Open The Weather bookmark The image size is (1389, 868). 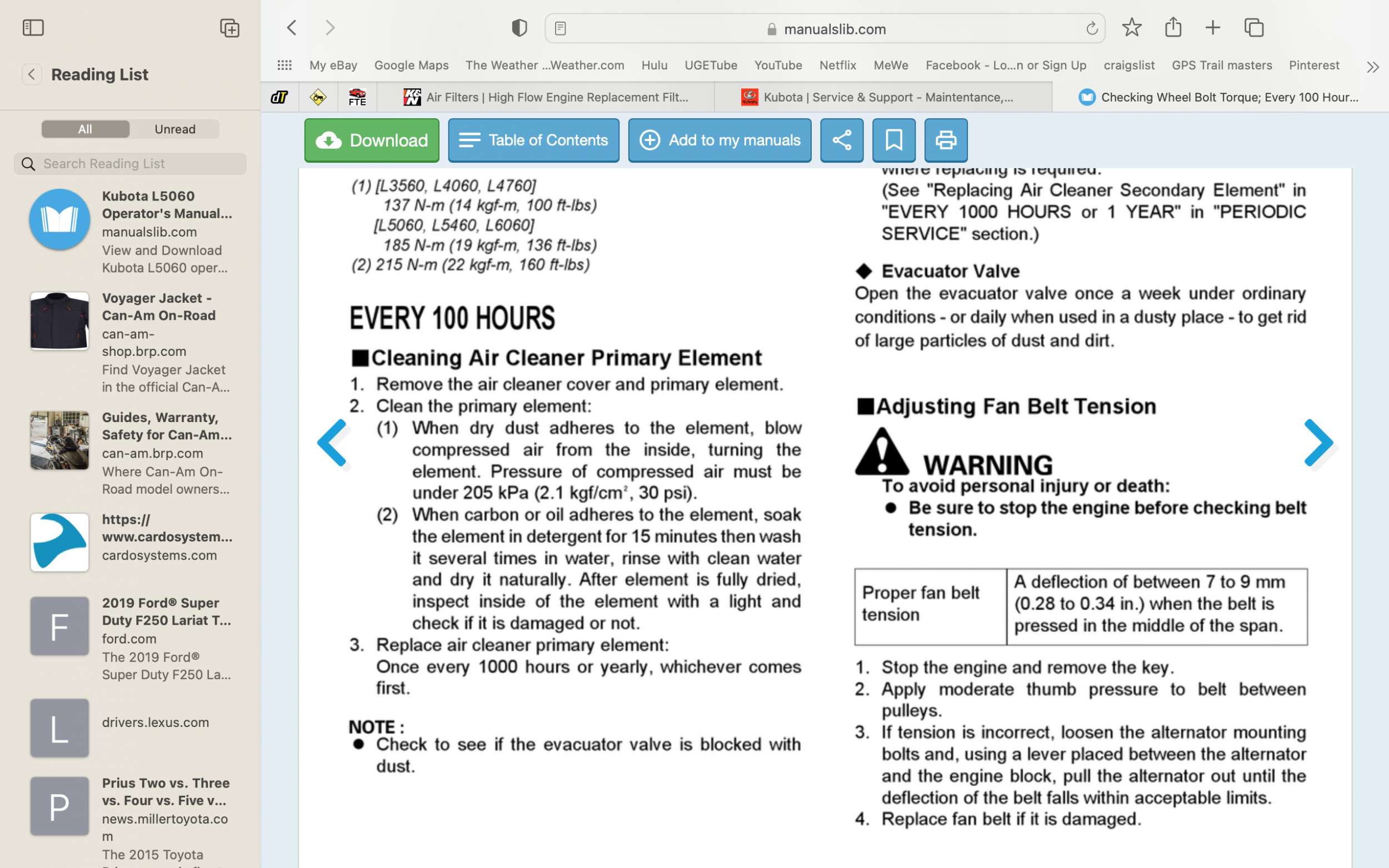(x=544, y=66)
